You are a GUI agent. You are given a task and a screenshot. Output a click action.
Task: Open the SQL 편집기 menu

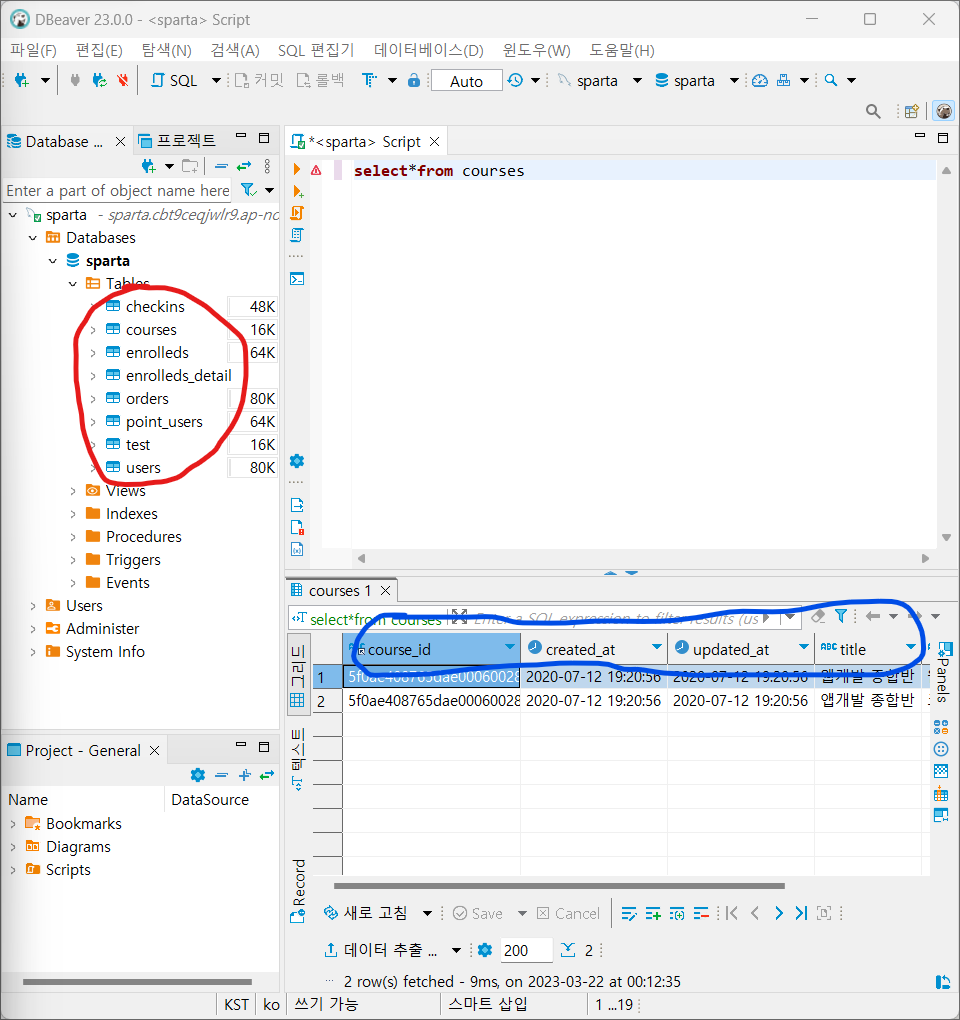316,50
